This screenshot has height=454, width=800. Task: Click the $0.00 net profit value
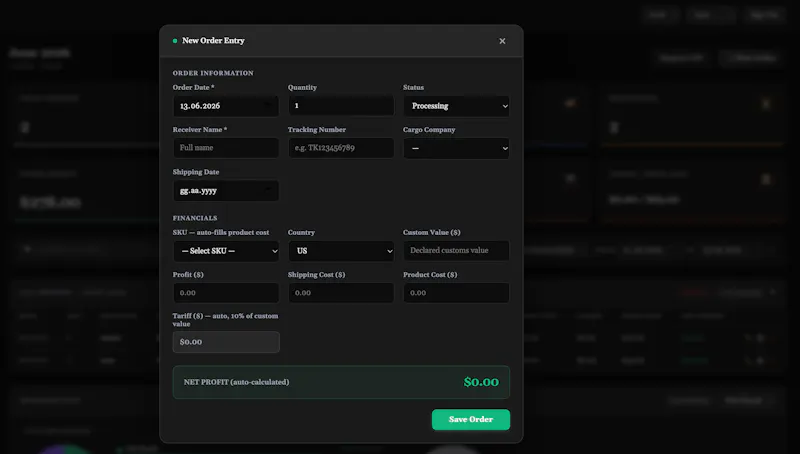(x=481, y=382)
